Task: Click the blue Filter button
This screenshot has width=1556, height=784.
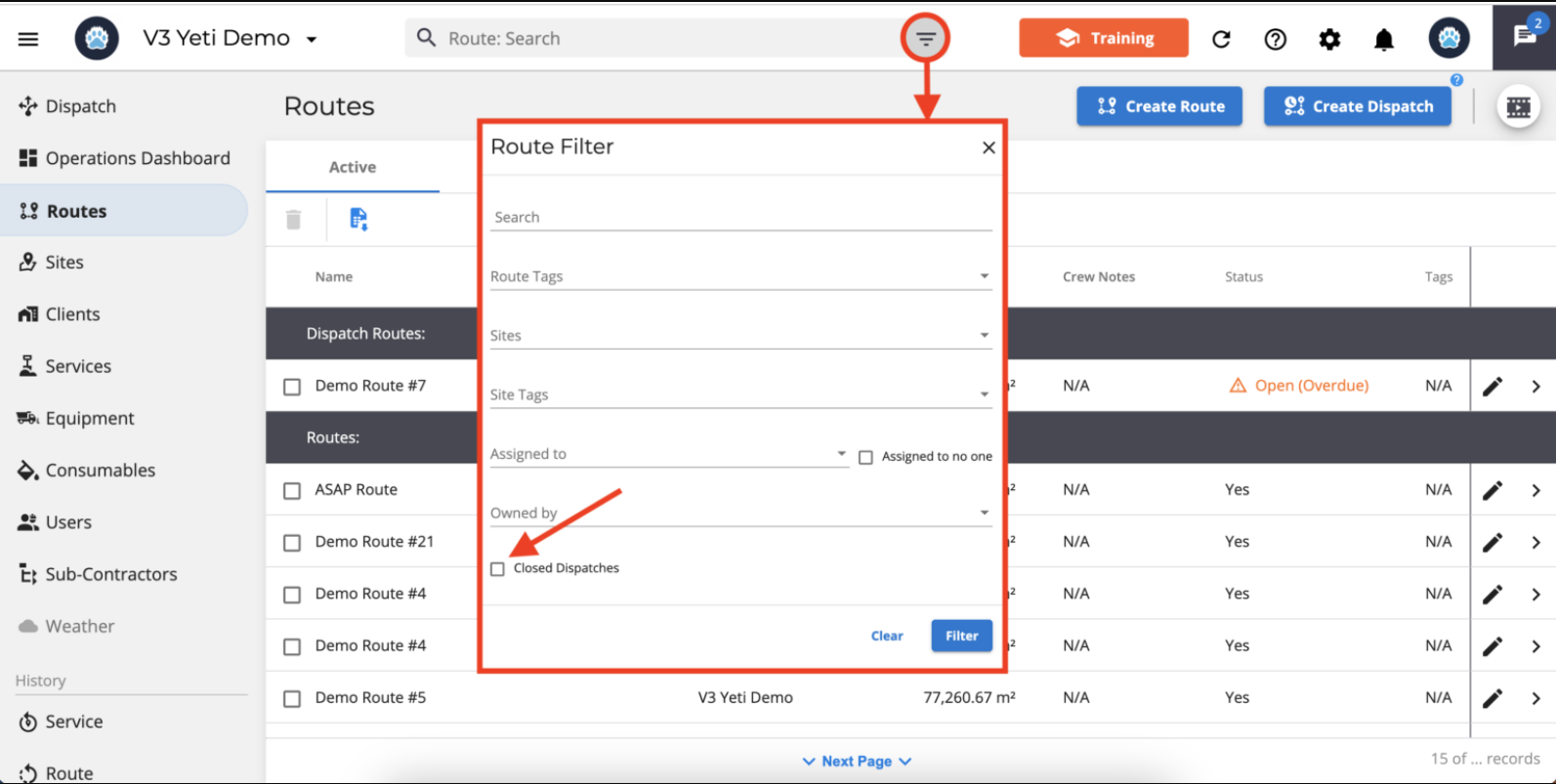Action: pos(961,636)
